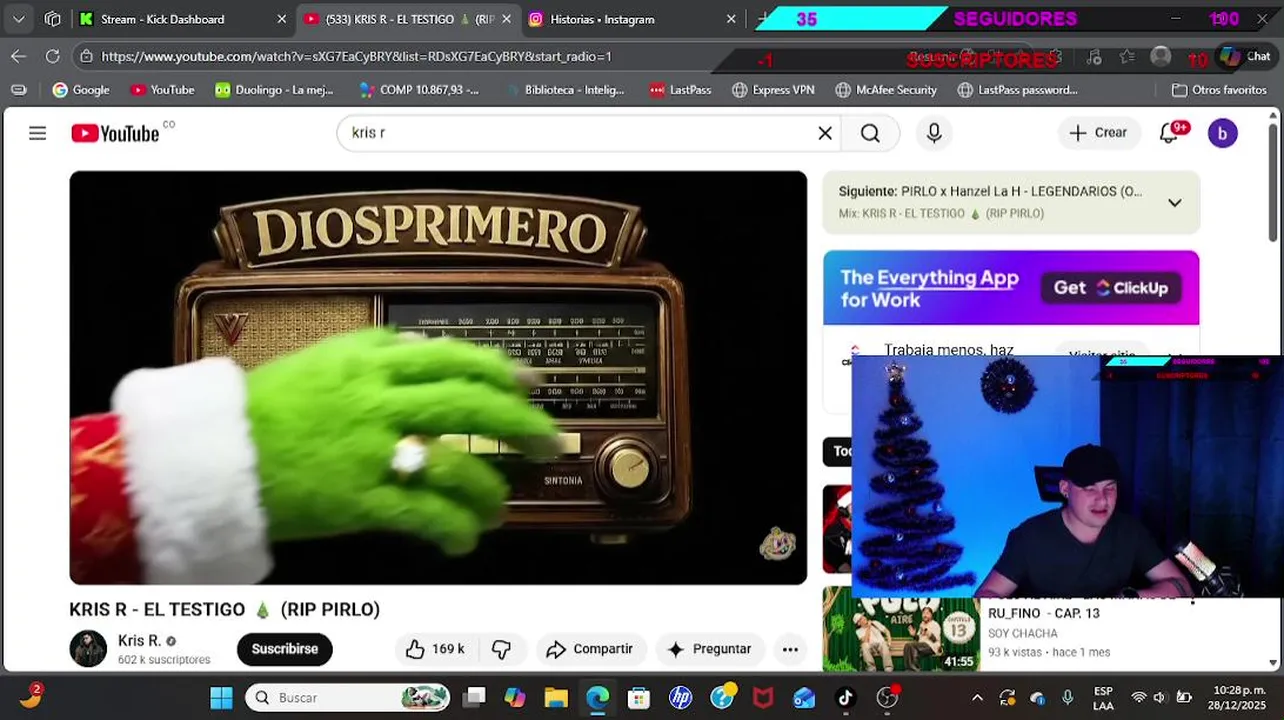Open the McAfee Security bookmark

(x=885, y=90)
